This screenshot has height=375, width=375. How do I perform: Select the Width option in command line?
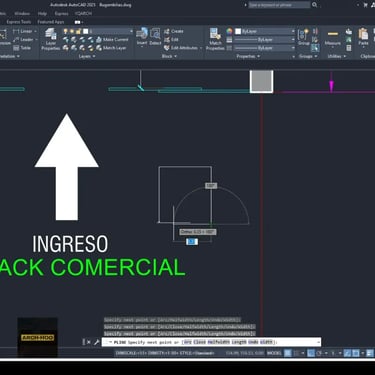267,342
